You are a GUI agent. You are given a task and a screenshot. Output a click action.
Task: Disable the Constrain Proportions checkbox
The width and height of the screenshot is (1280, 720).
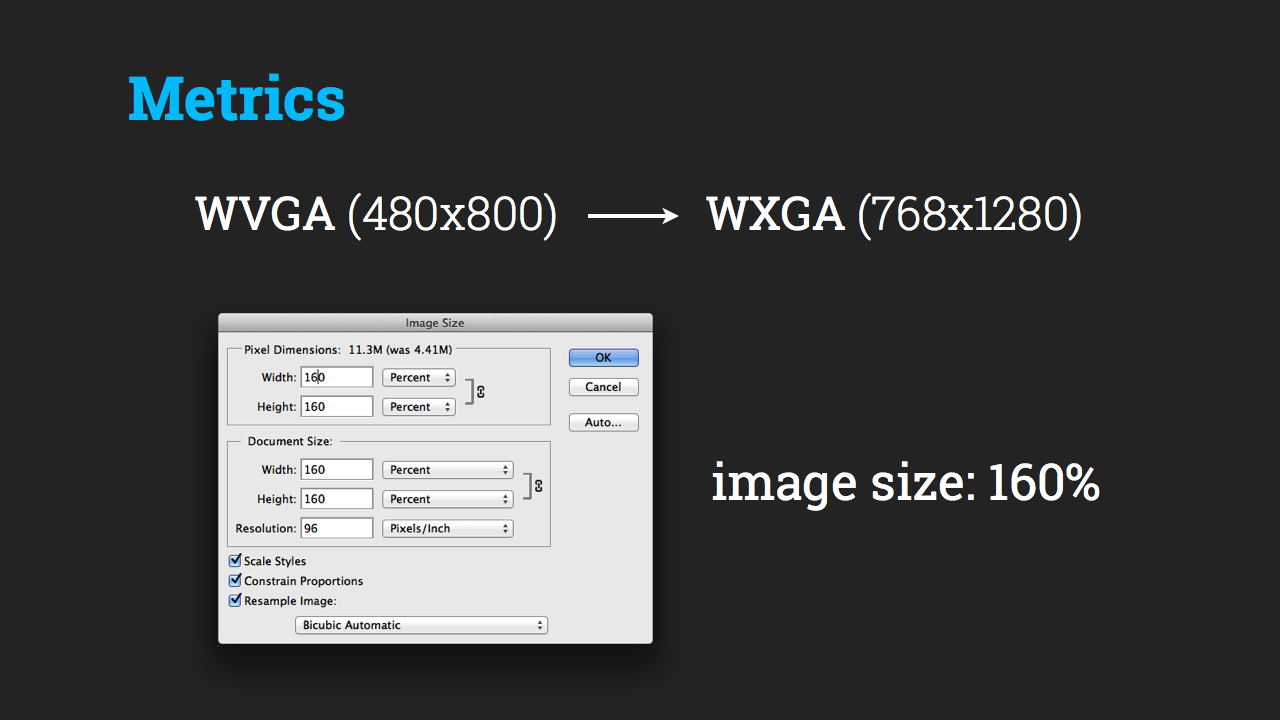(x=235, y=581)
